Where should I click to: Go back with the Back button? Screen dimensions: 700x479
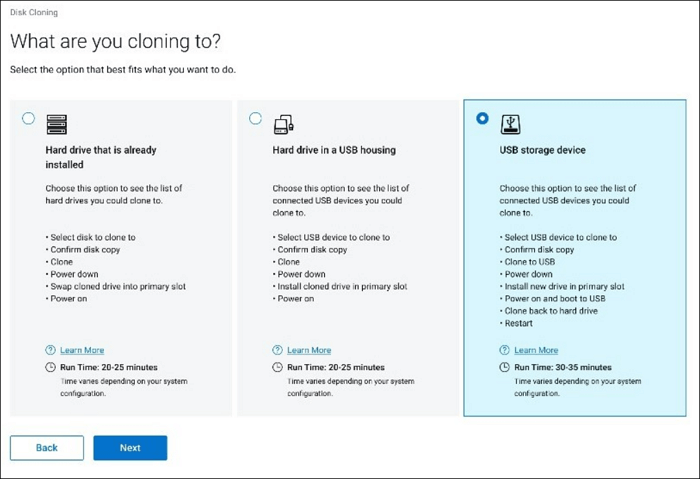47,447
